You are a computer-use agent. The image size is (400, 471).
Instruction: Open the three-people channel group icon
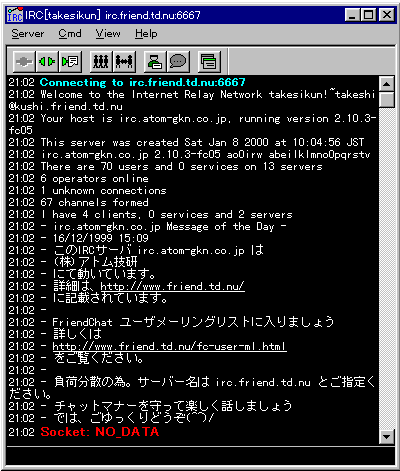click(x=101, y=62)
